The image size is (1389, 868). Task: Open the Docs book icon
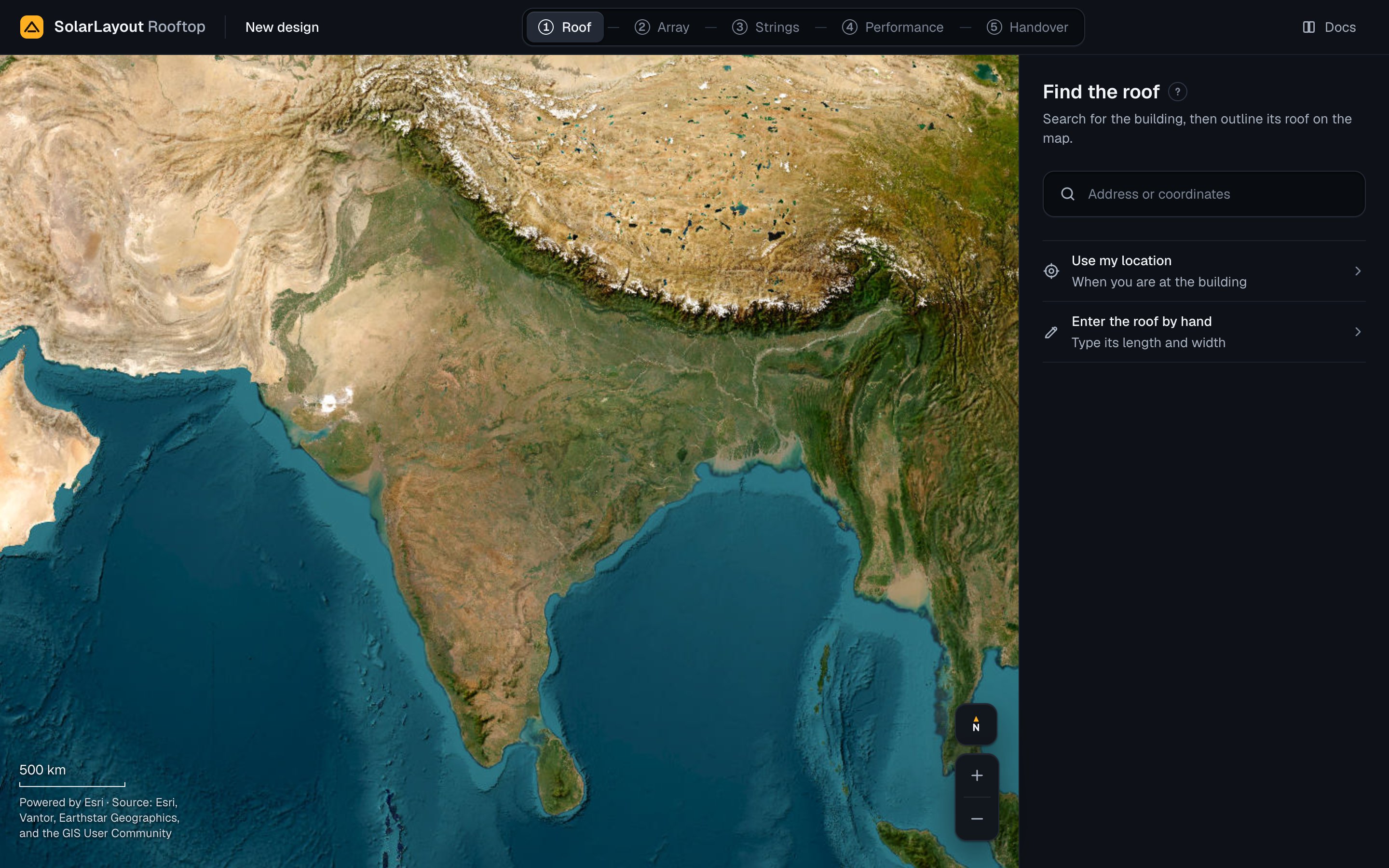point(1308,27)
